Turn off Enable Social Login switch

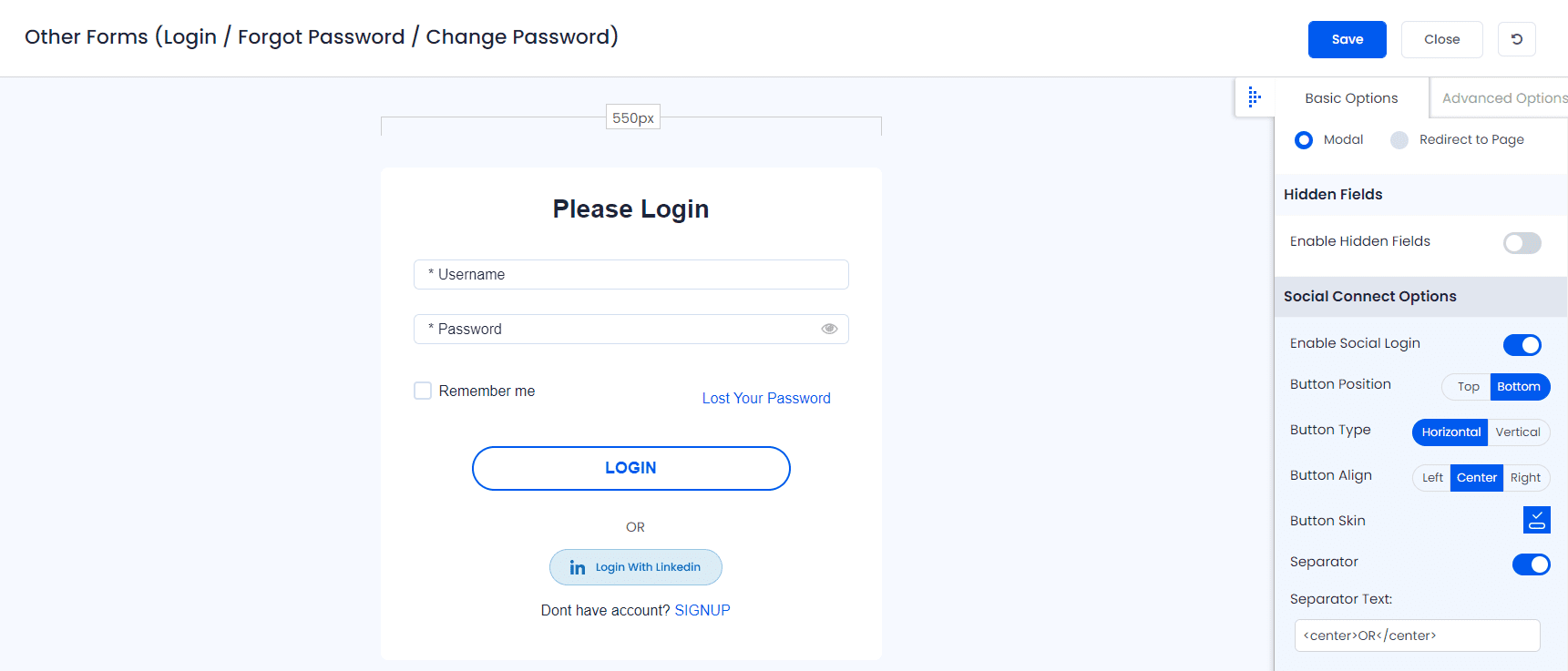point(1522,345)
